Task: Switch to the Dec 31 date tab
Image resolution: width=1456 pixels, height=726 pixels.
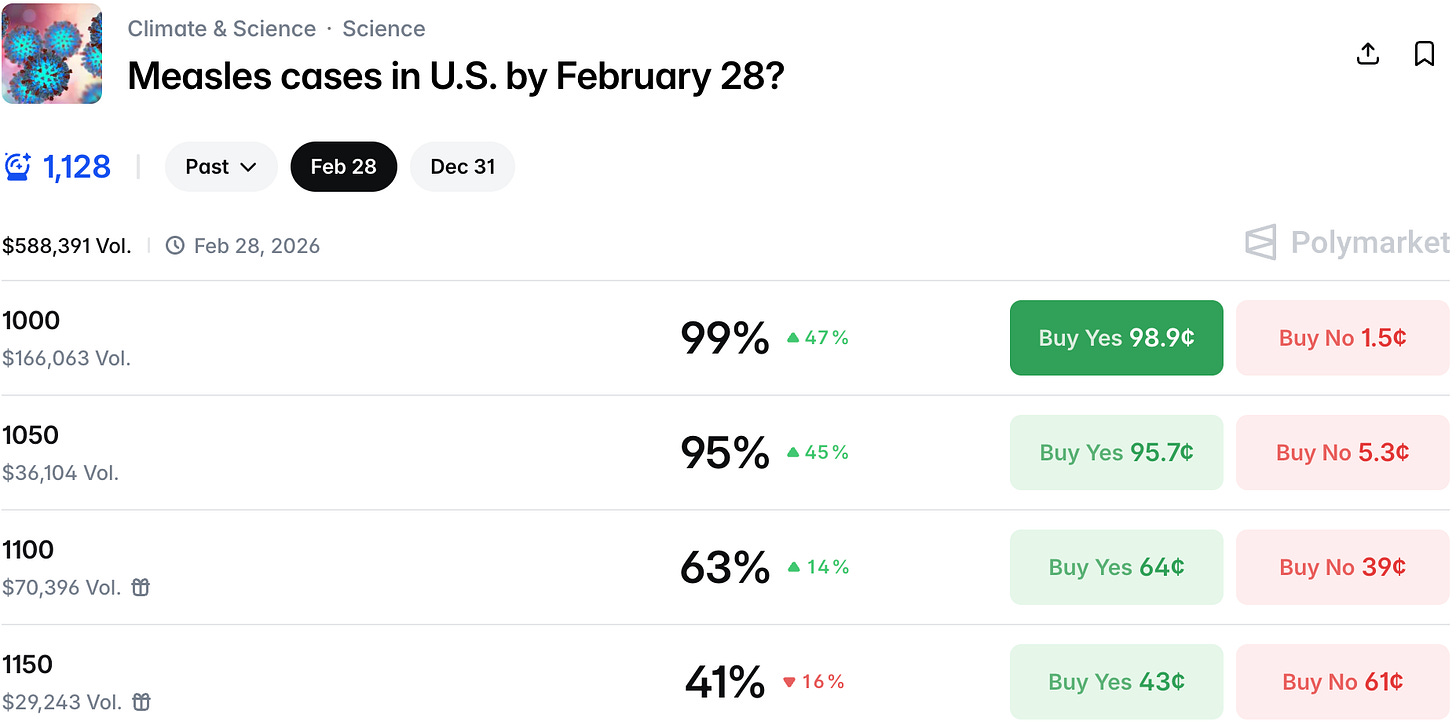Action: (x=463, y=166)
